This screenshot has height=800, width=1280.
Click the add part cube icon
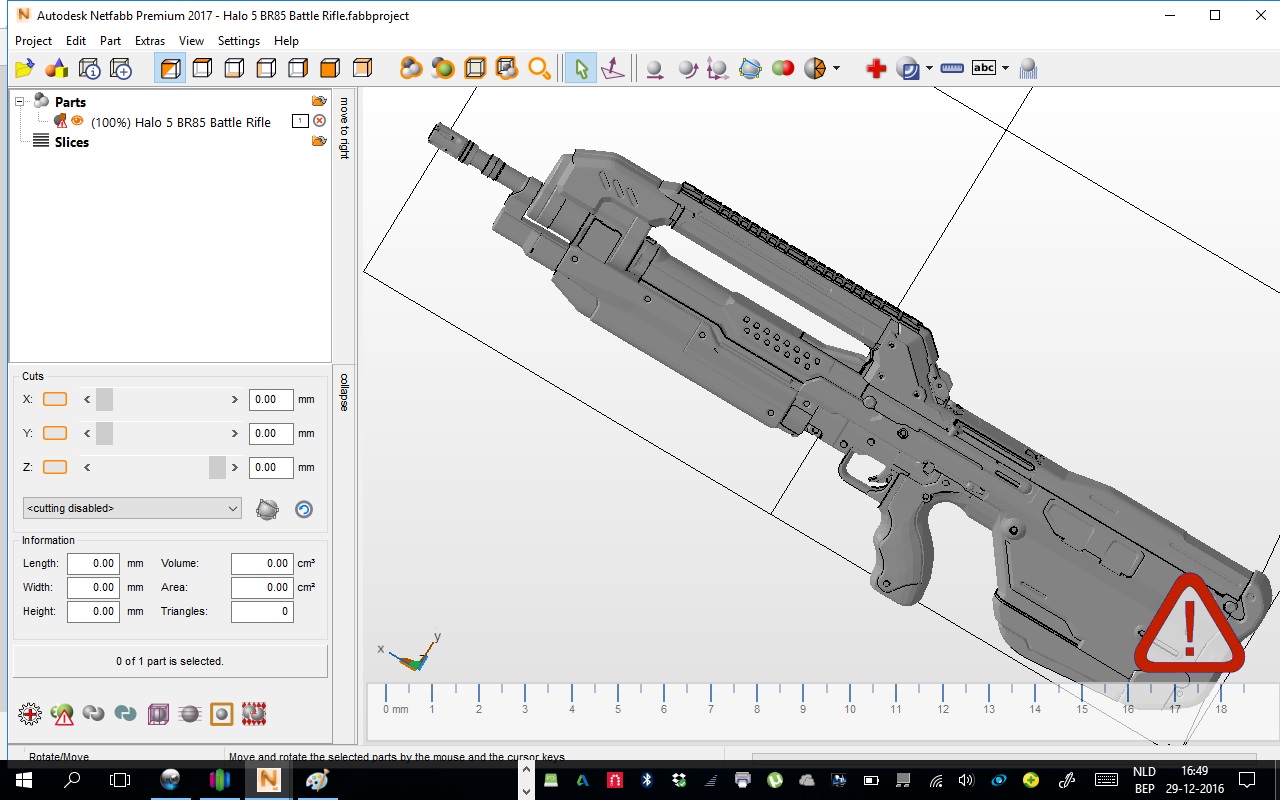pos(121,68)
